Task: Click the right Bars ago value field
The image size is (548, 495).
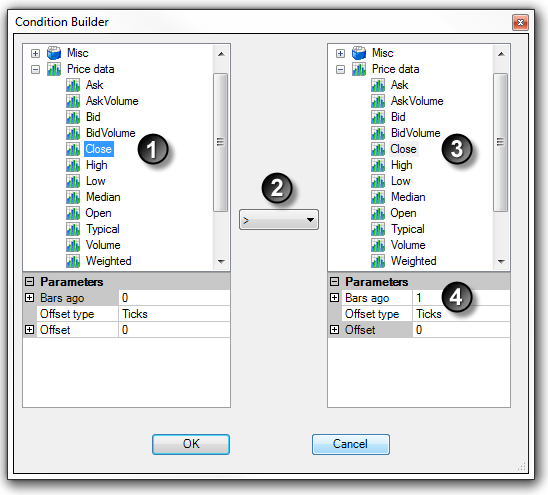Action: 461,298
